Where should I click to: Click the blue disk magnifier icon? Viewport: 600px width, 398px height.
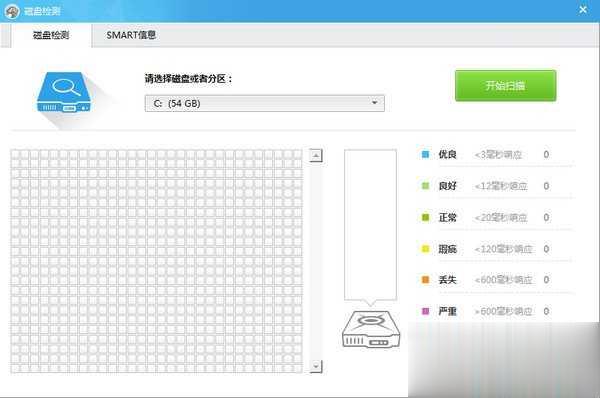pos(64,92)
